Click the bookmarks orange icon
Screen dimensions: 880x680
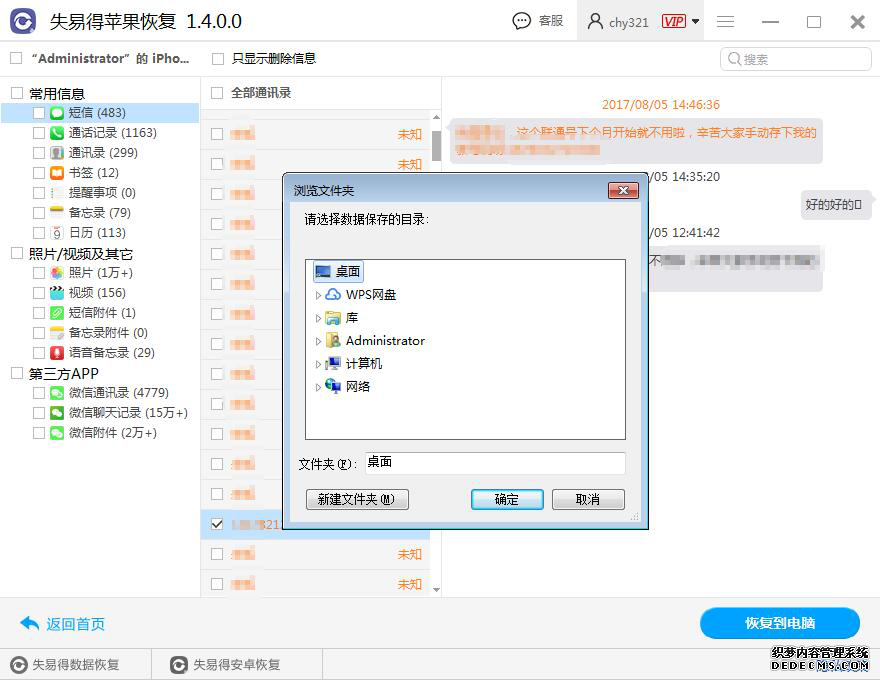coord(57,173)
